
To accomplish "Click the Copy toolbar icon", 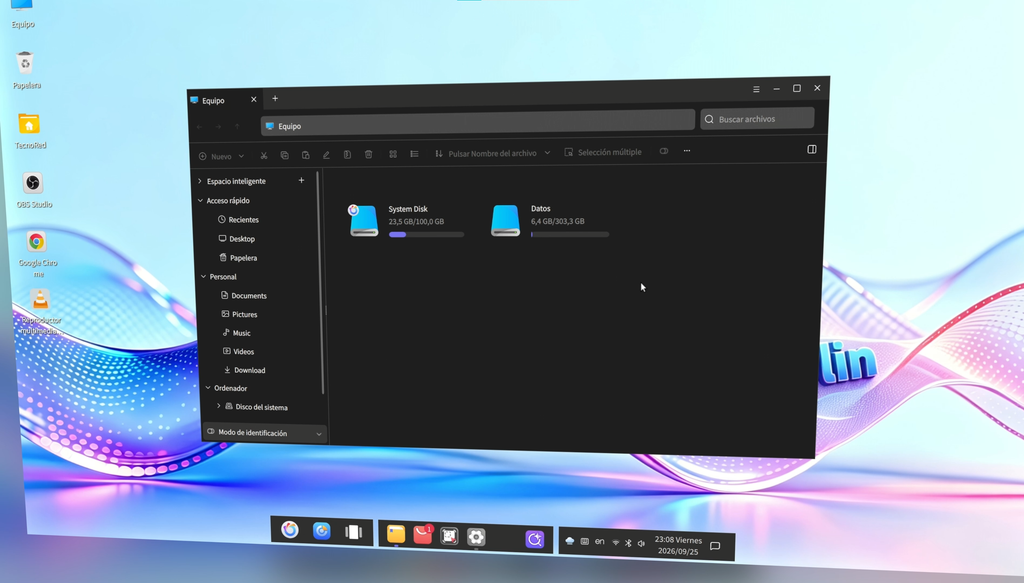I will pyautogui.click(x=284, y=155).
